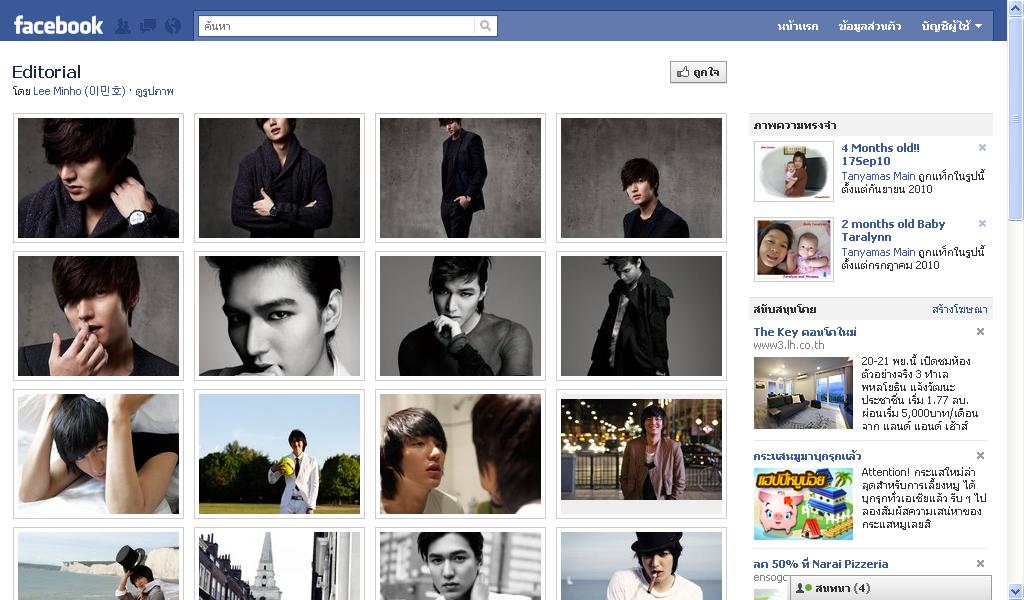The image size is (1024, 600).
Task: Open the photo with fingers touching lips
Action: click(98, 316)
